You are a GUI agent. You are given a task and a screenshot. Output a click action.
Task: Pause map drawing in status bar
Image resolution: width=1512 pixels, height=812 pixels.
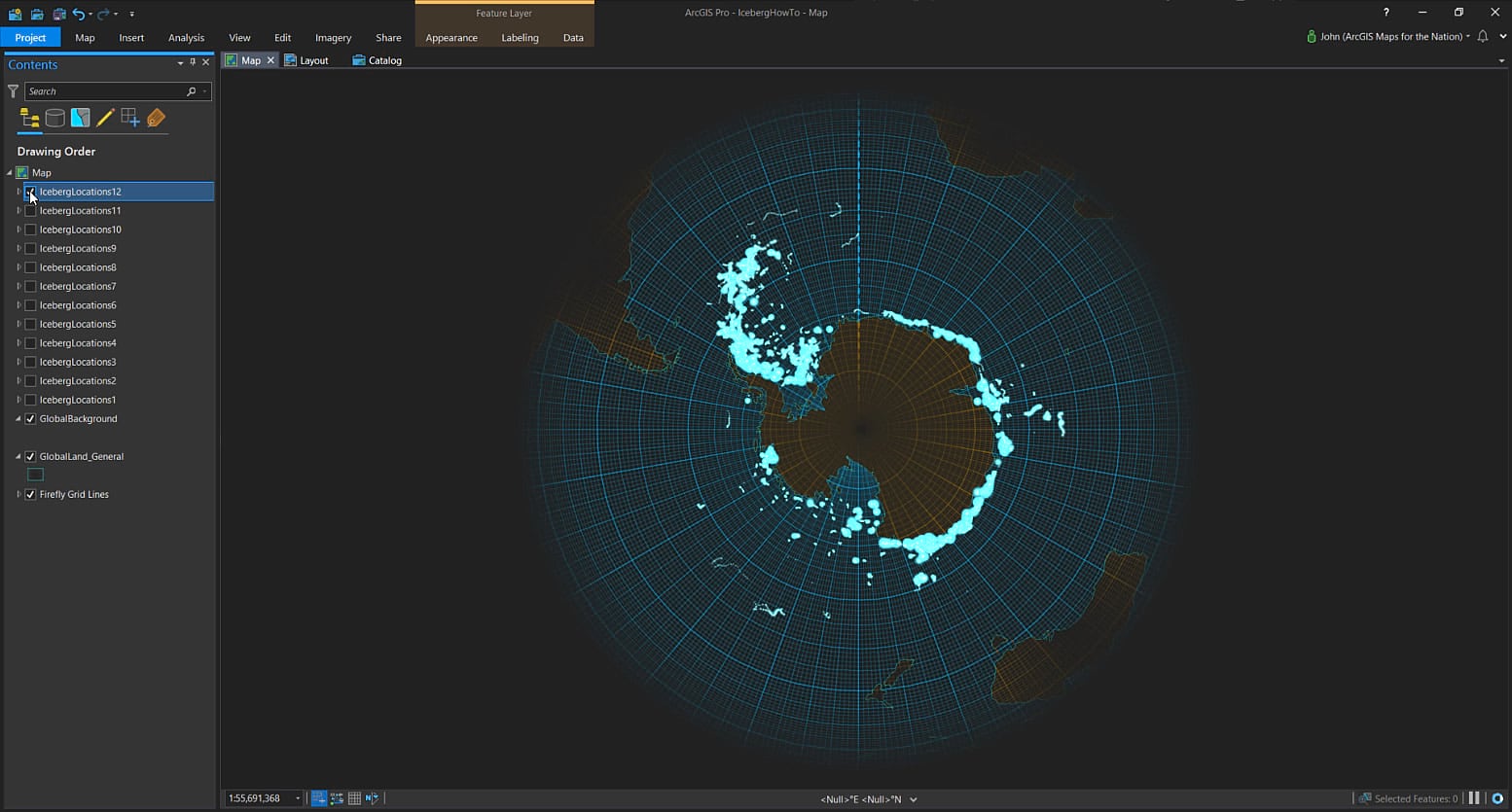pos(1474,798)
